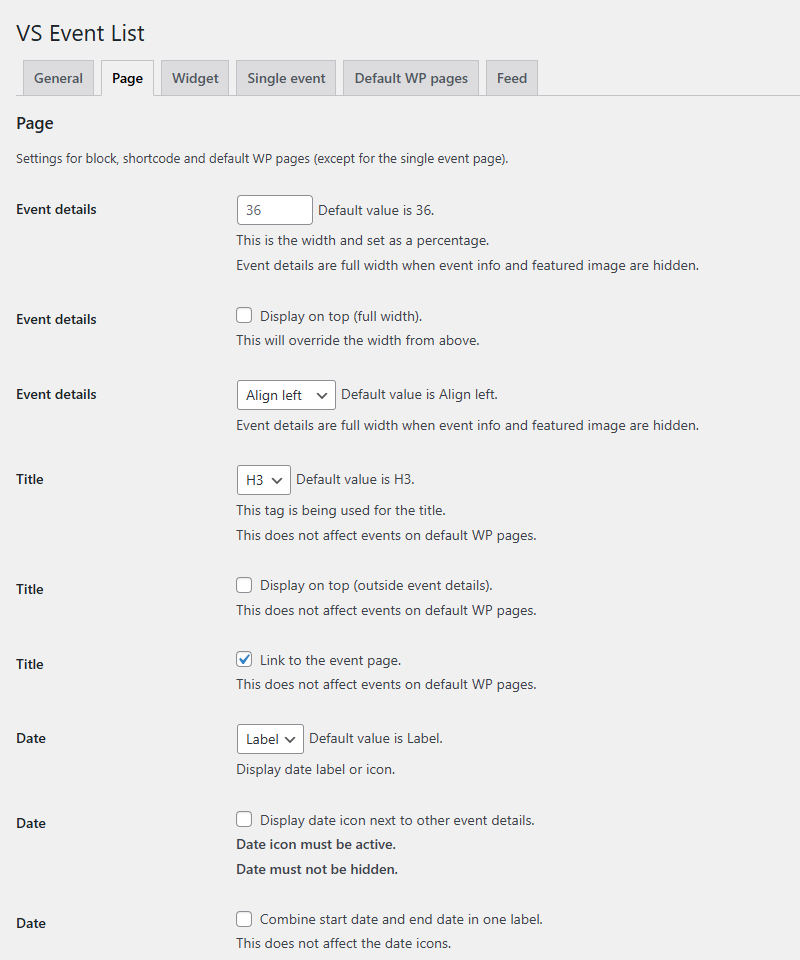Viewport: 800px width, 960px height.
Task: Enable 'Display on top (full width)' for event details
Action: coord(244,314)
